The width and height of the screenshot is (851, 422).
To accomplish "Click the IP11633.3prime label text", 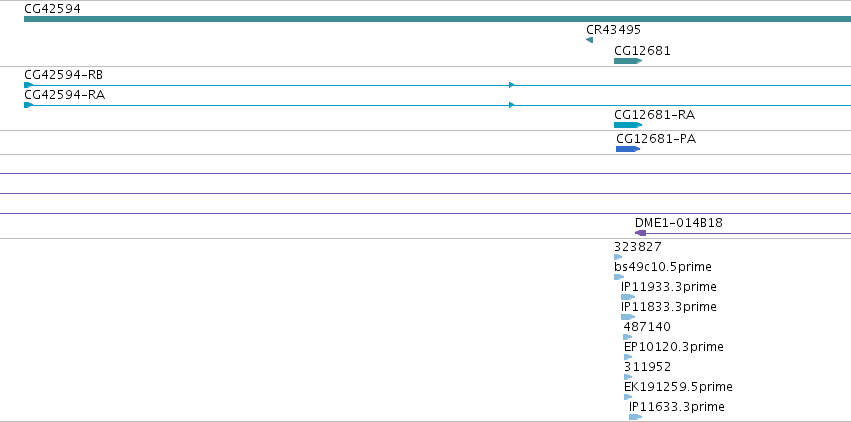I will (677, 407).
